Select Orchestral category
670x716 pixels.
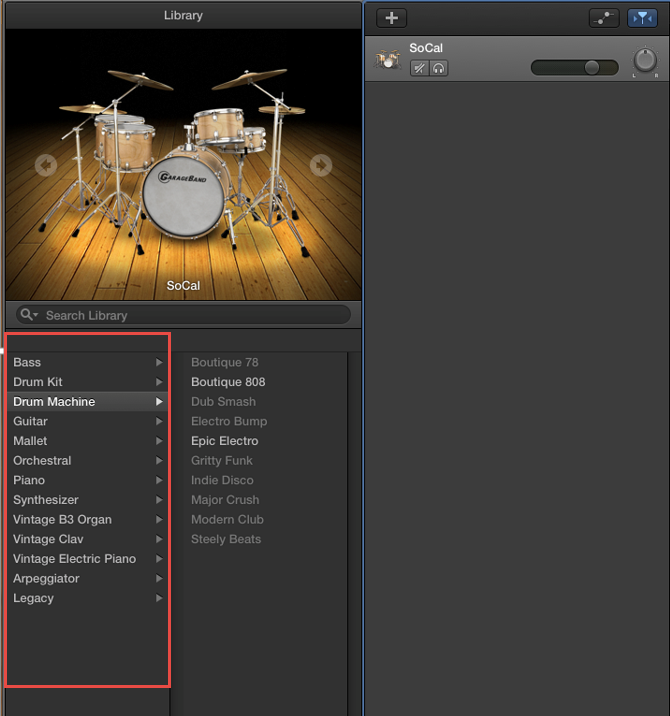click(x=88, y=460)
